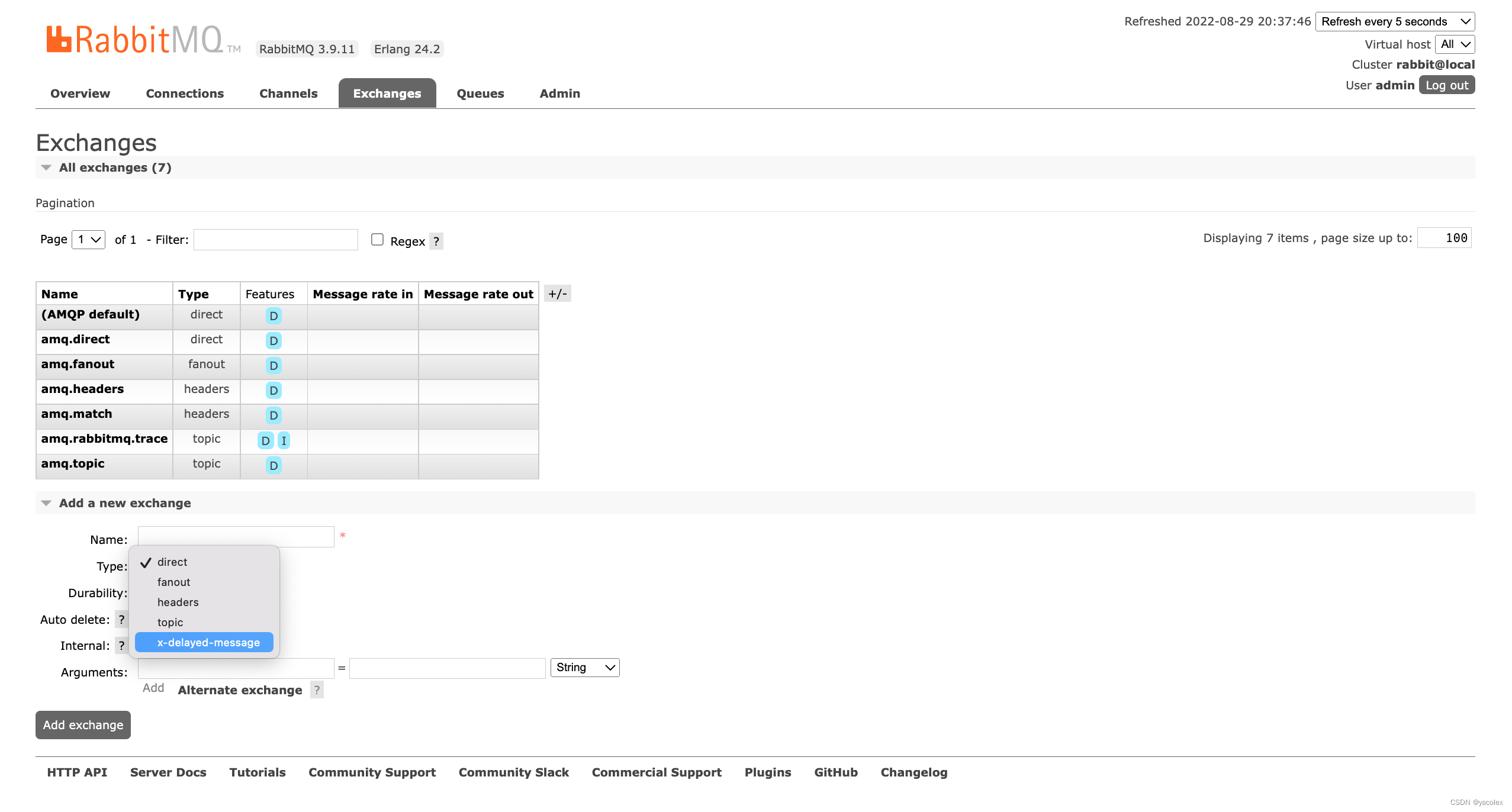The width and height of the screenshot is (1512, 812).
Task: Switch to the Exchanges tab
Action: [x=387, y=94]
